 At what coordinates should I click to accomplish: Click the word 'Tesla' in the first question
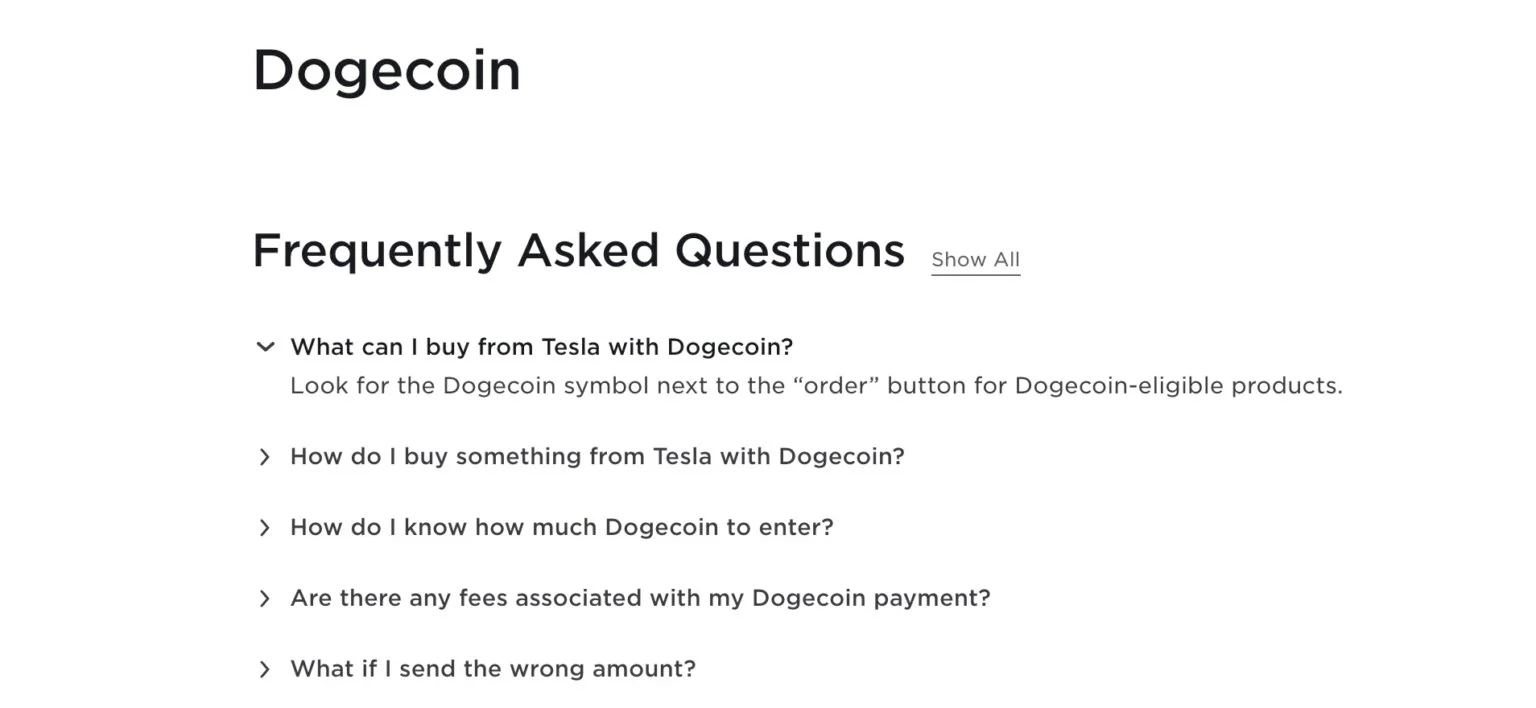click(x=569, y=347)
